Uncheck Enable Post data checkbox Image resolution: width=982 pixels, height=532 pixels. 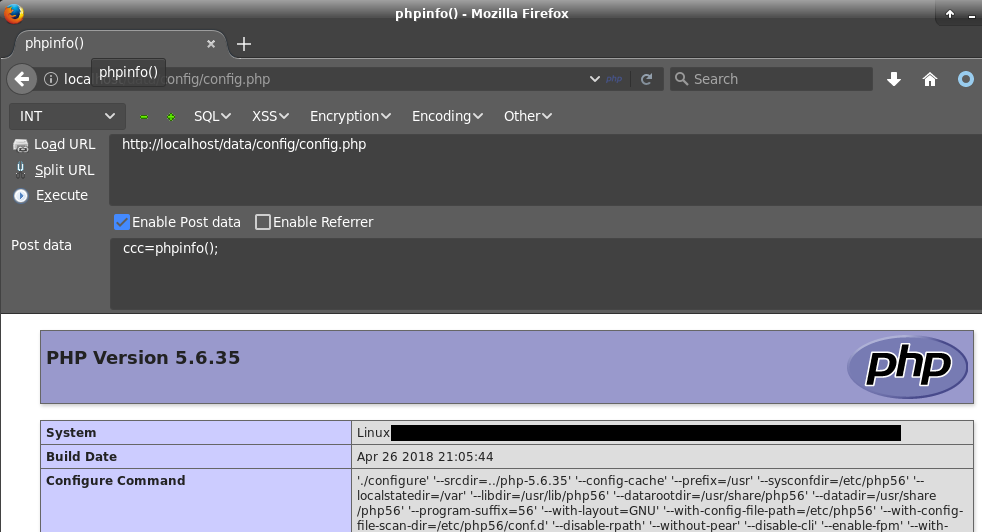[x=122, y=222]
